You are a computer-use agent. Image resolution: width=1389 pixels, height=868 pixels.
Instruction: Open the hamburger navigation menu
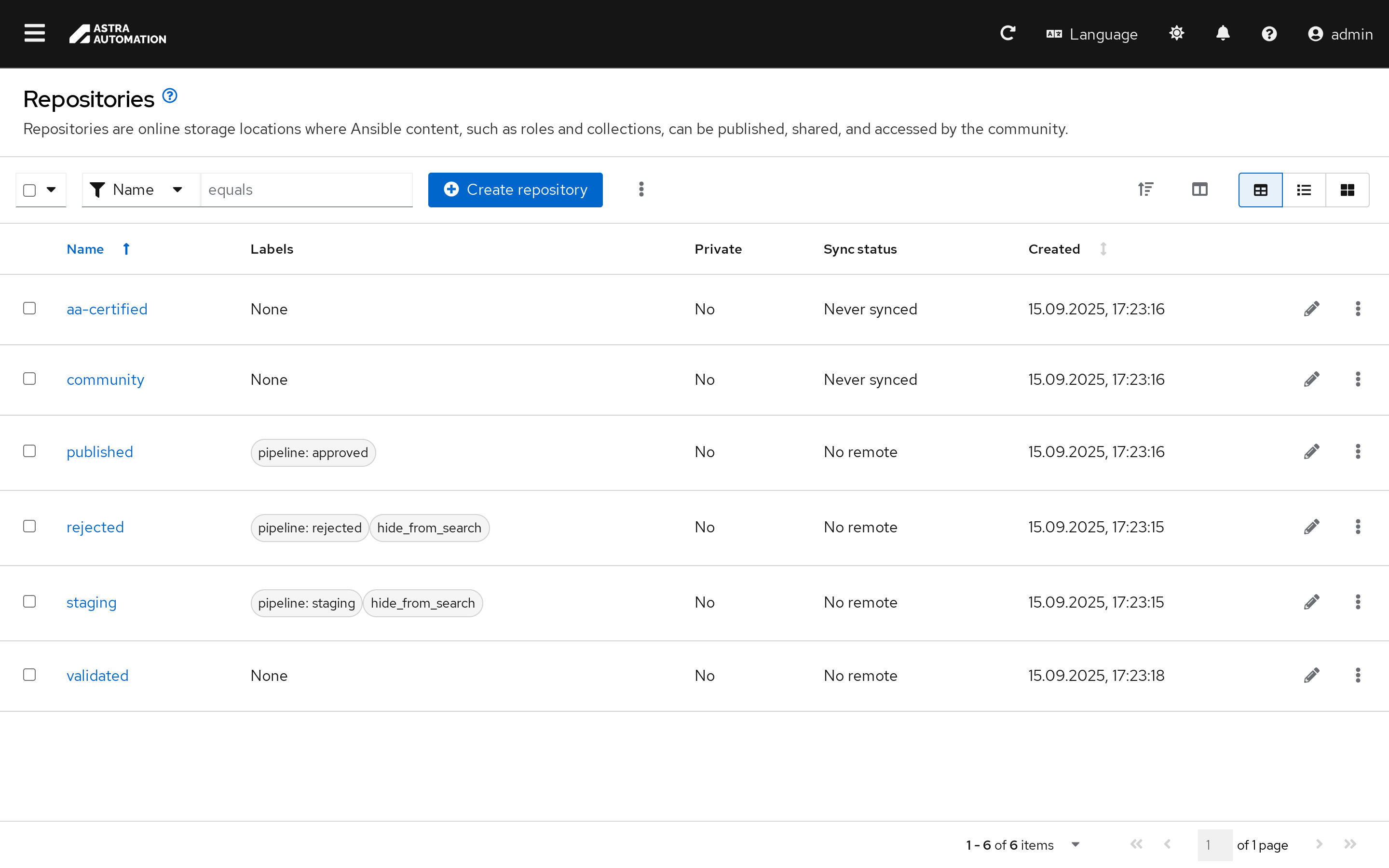click(x=34, y=33)
